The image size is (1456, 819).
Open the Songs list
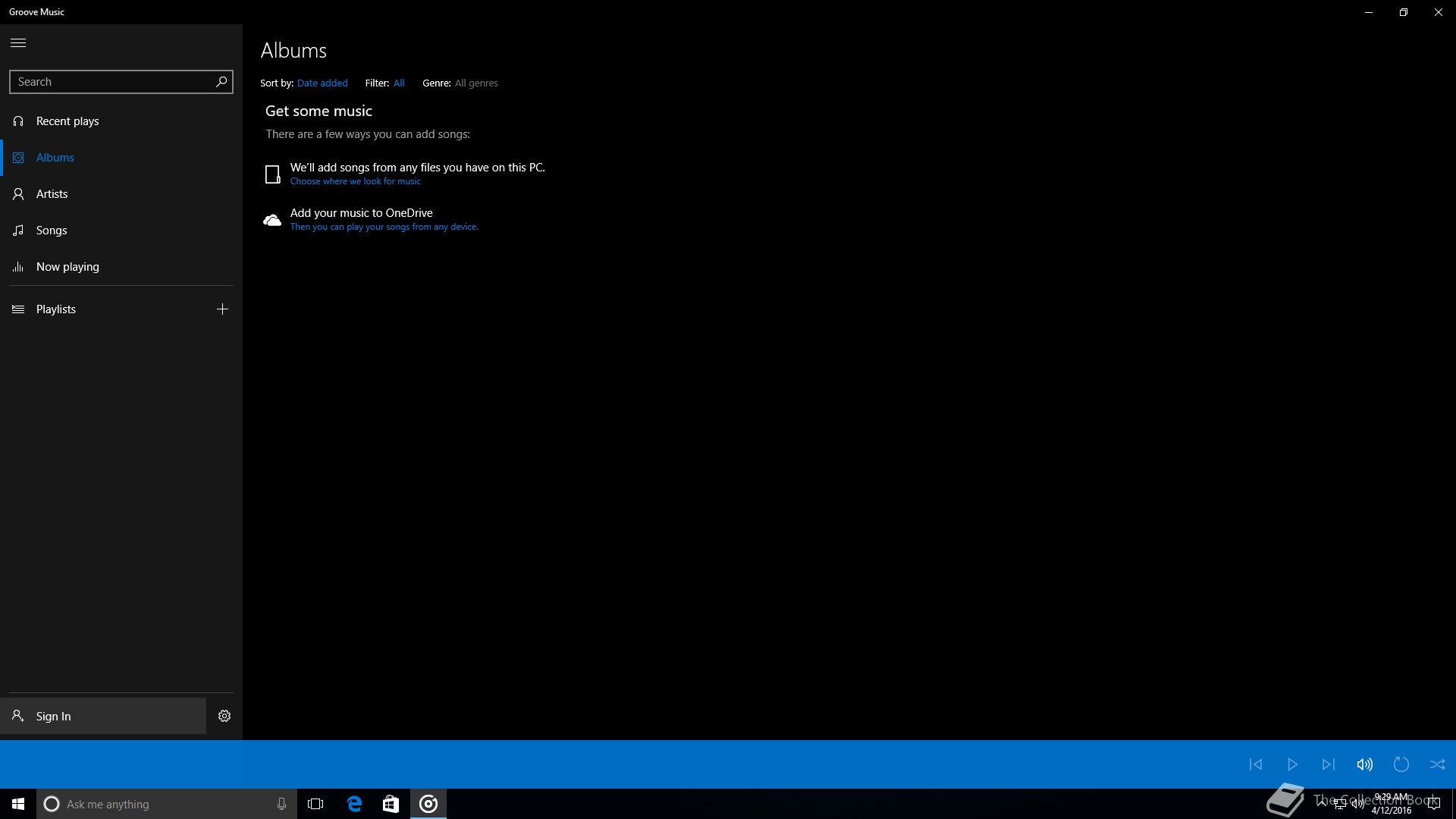coord(121,231)
